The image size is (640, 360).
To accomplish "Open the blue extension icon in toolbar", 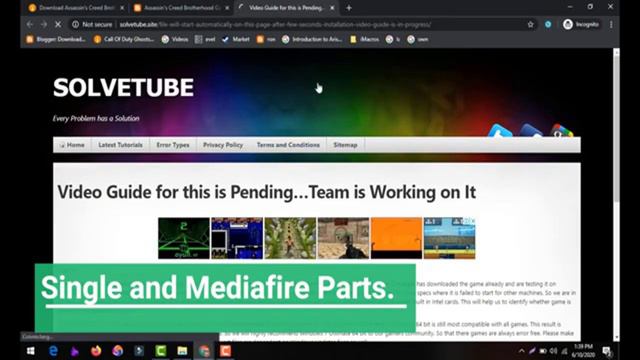I will (x=548, y=24).
